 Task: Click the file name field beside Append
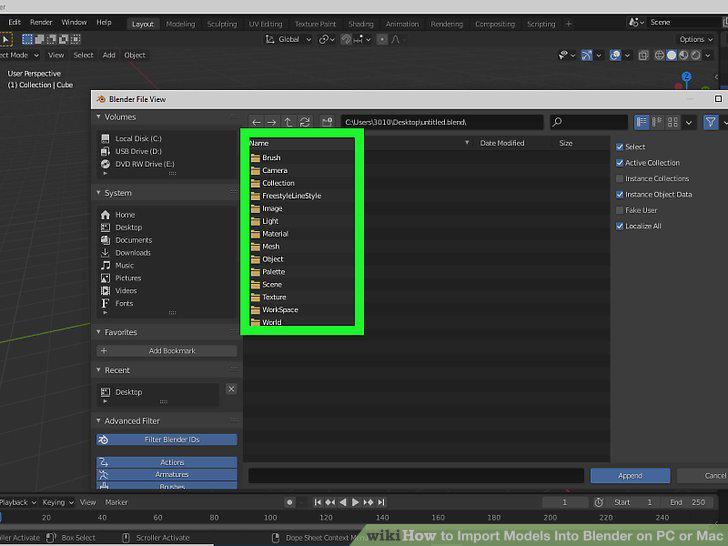click(416, 475)
